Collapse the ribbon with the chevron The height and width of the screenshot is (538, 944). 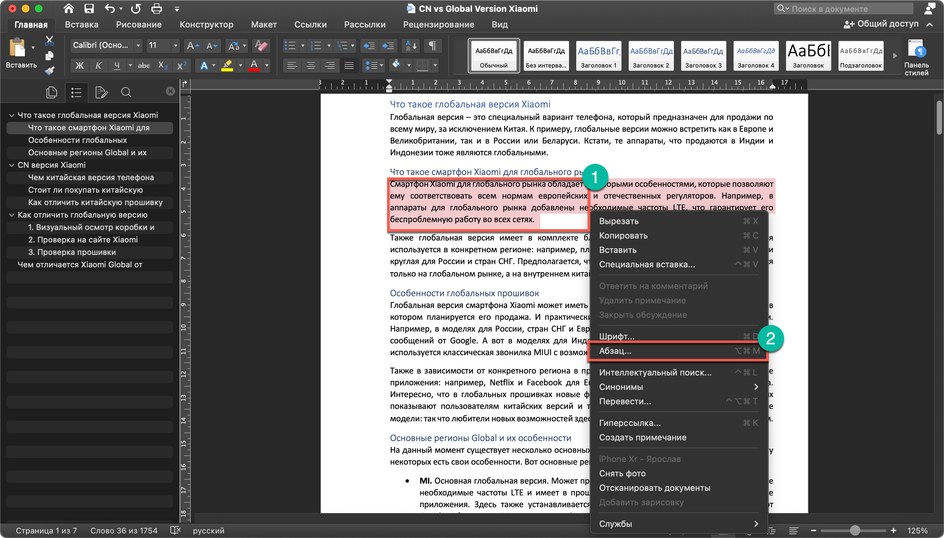point(930,25)
